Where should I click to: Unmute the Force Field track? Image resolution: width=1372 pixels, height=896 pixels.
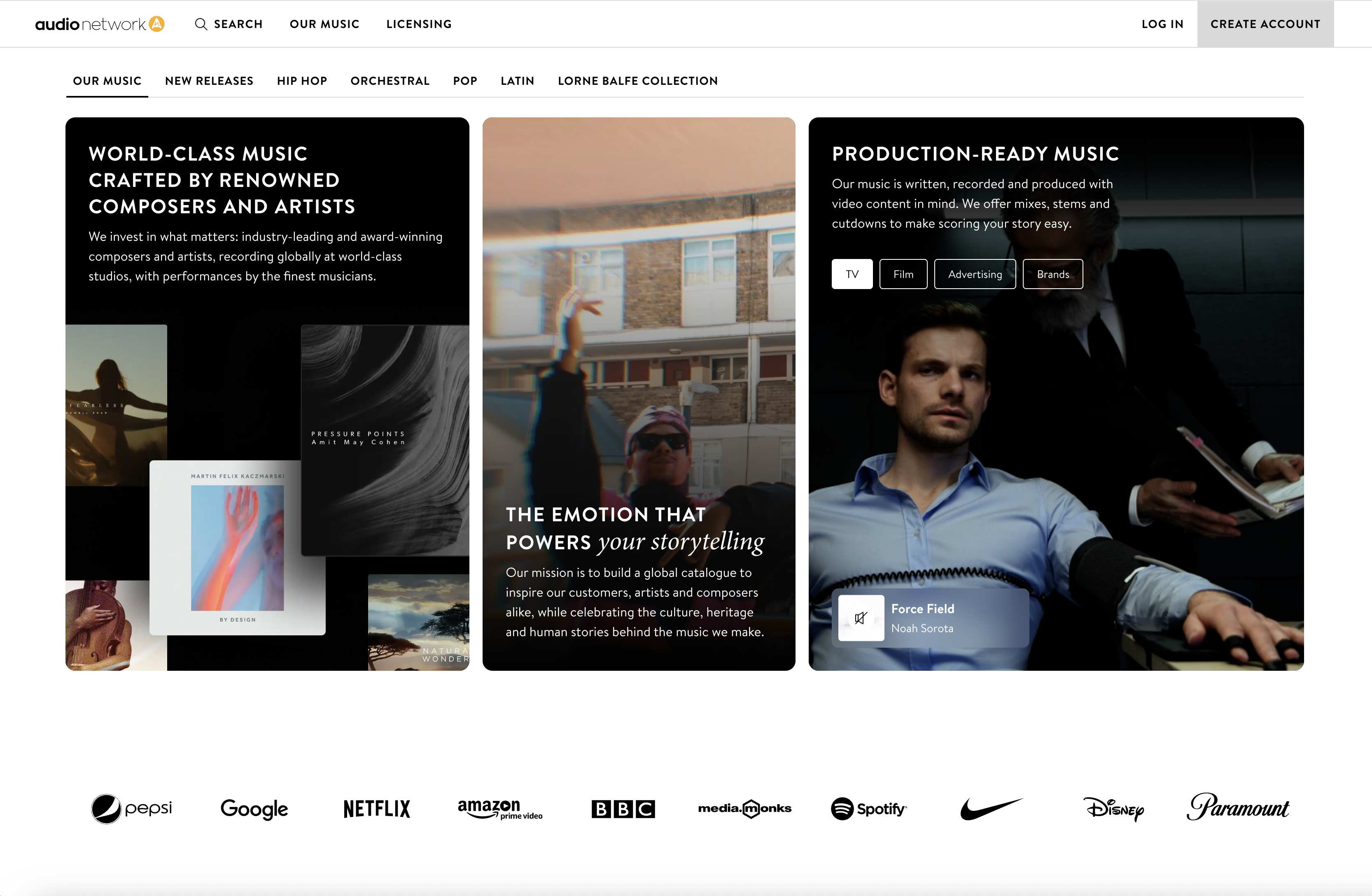[861, 618]
